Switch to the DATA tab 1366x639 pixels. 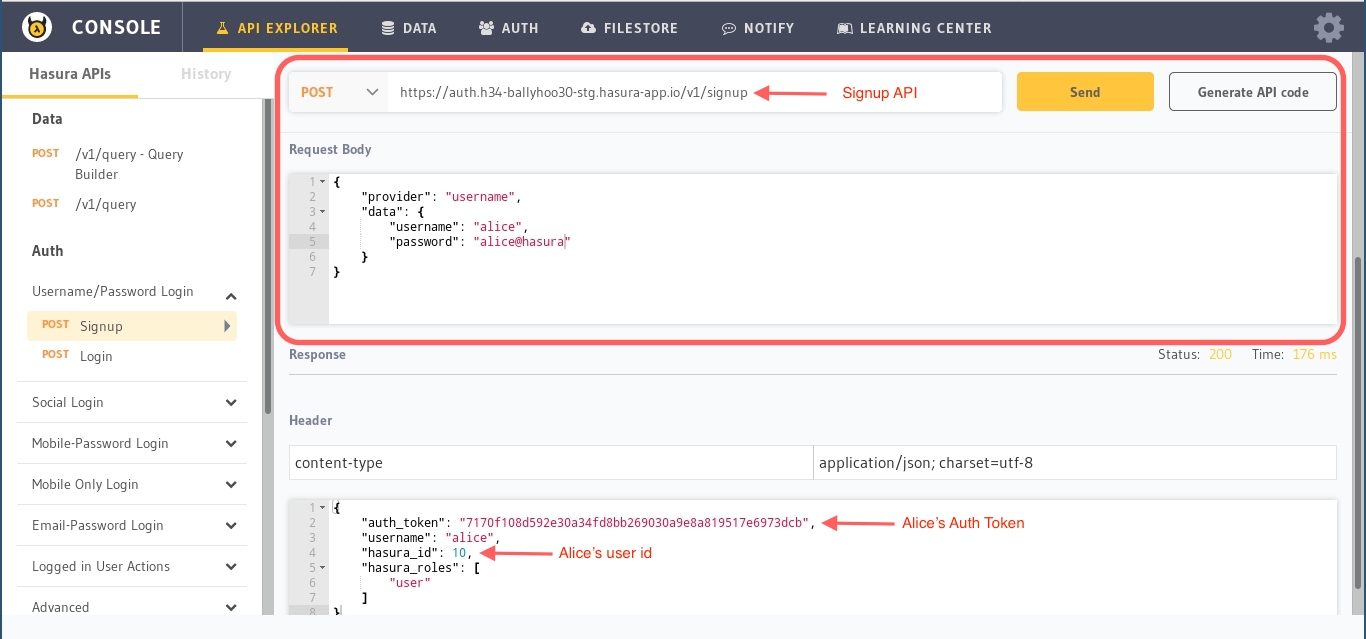pyautogui.click(x=409, y=28)
